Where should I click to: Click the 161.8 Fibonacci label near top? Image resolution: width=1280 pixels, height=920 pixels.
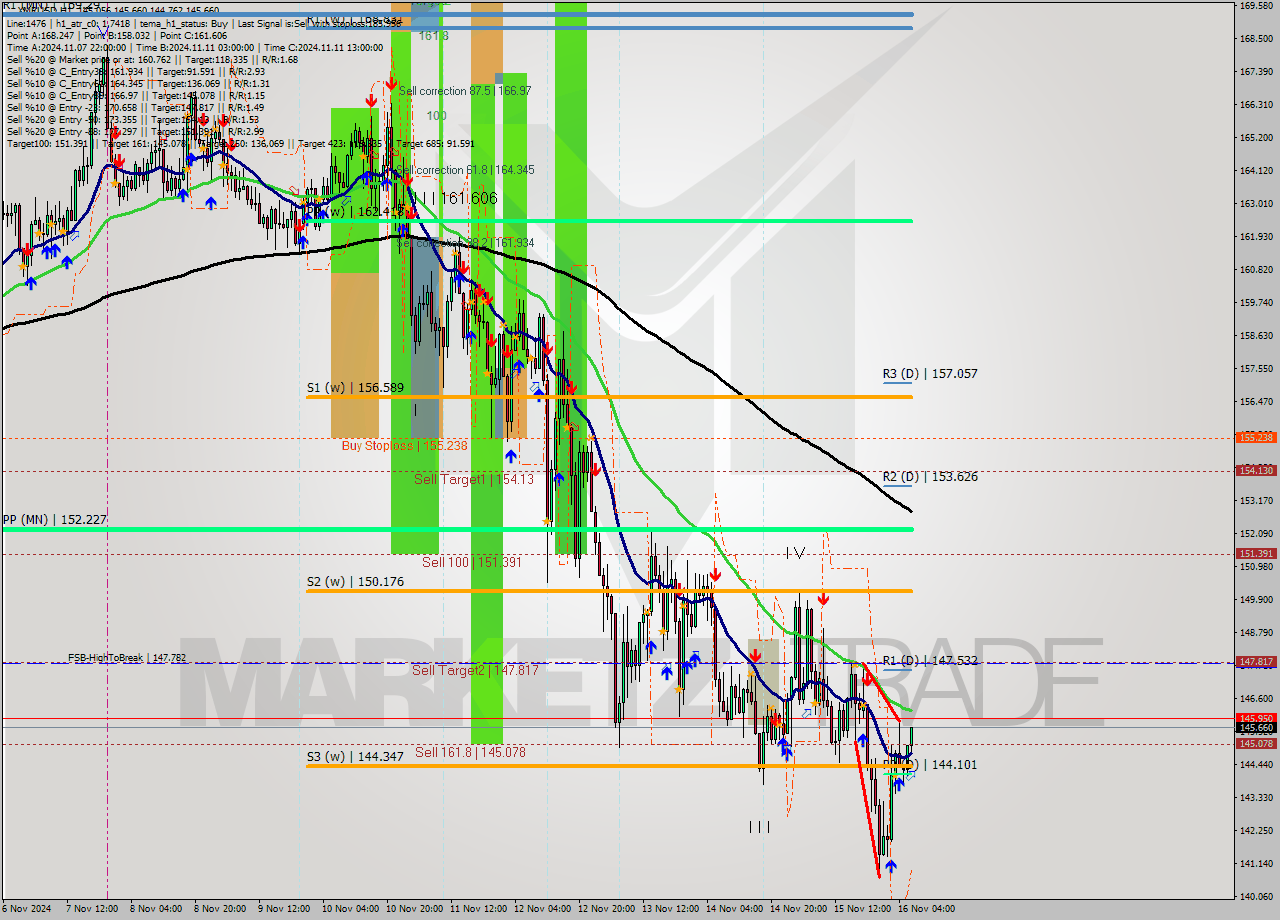pyautogui.click(x=433, y=36)
